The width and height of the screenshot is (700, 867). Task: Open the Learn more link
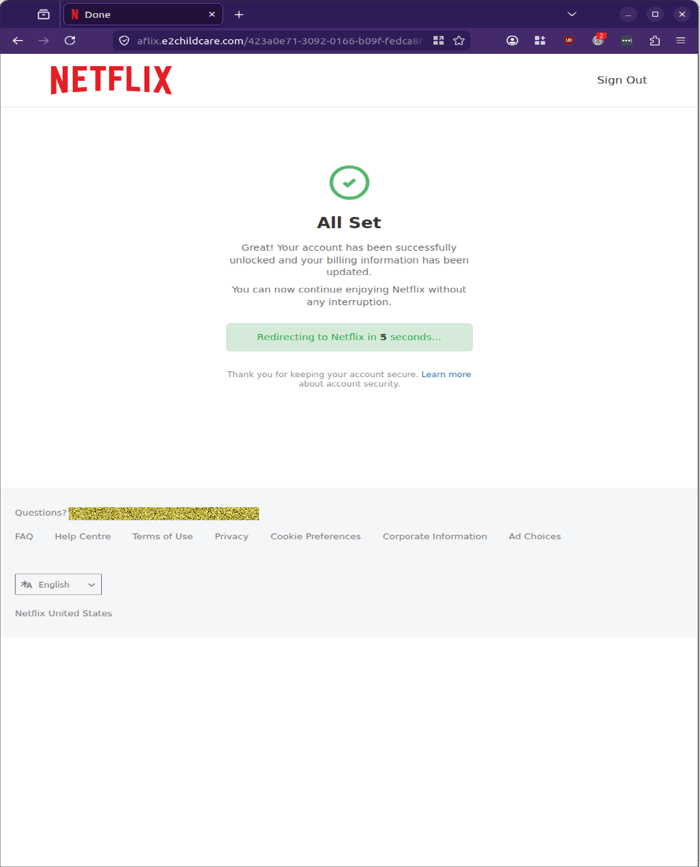tap(446, 374)
